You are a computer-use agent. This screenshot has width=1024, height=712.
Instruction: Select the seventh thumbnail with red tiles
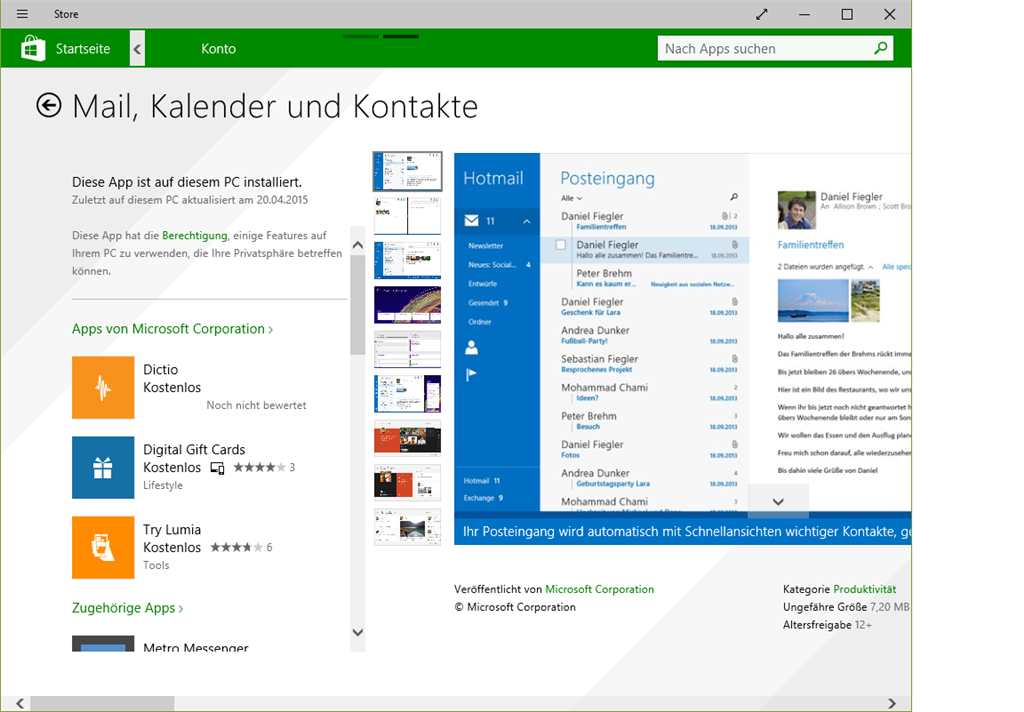point(408,438)
